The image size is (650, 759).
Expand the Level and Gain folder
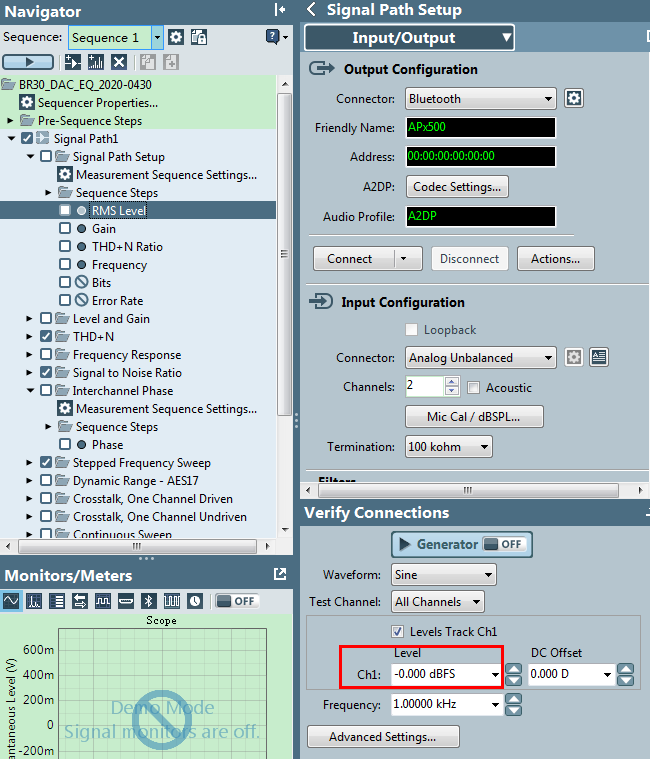click(x=29, y=319)
